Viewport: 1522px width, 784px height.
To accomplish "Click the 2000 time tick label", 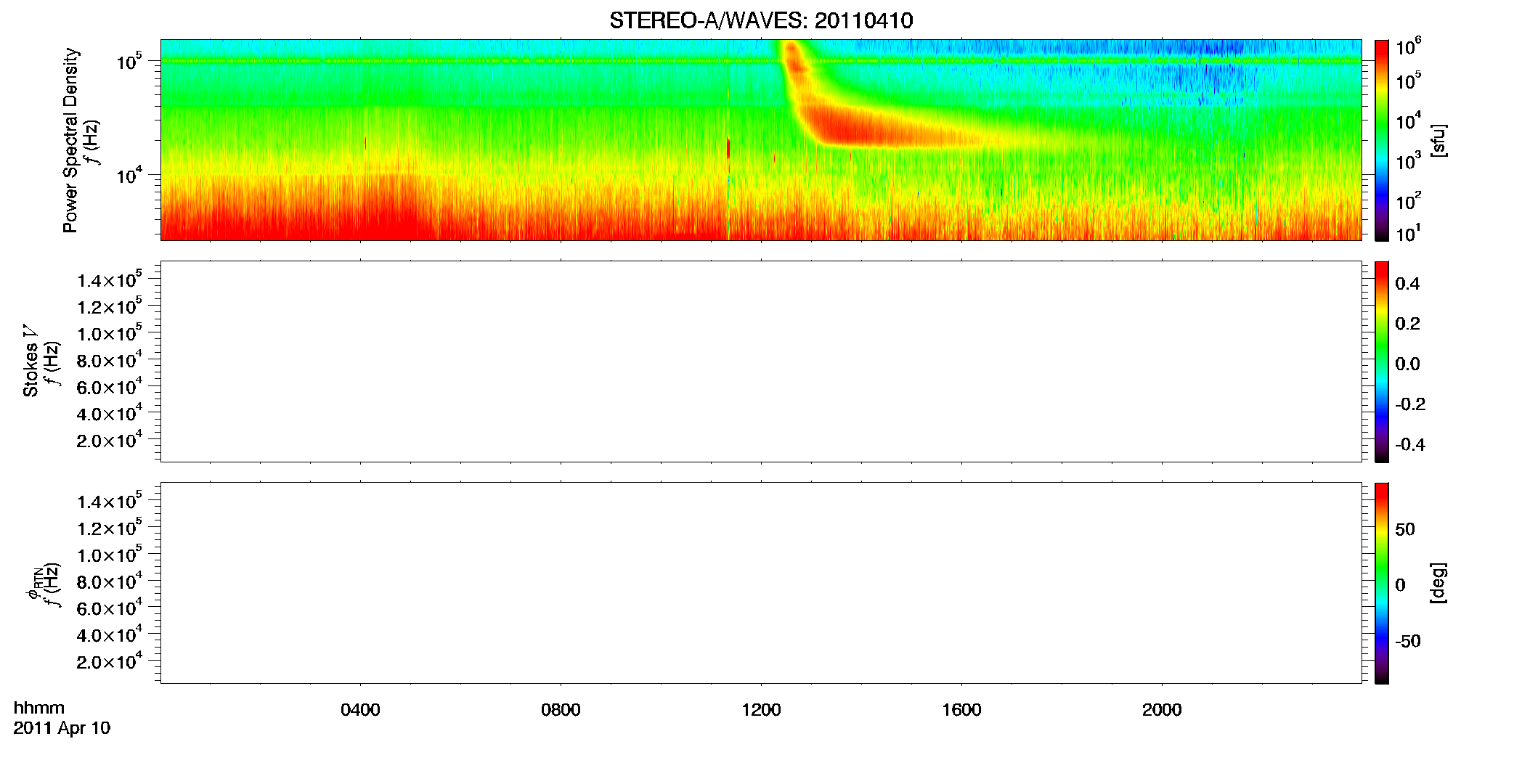I will [x=1162, y=710].
